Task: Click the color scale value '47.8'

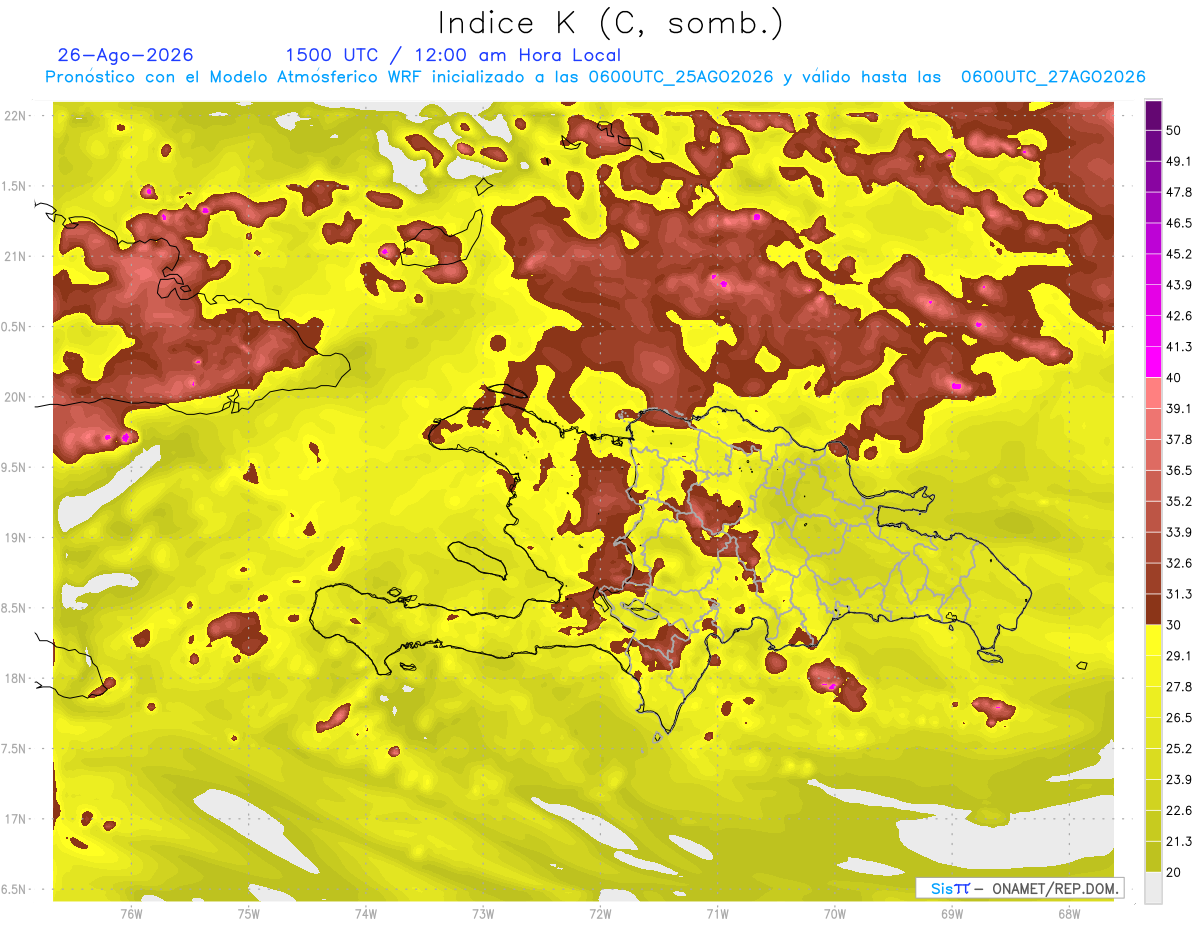Action: (1178, 192)
